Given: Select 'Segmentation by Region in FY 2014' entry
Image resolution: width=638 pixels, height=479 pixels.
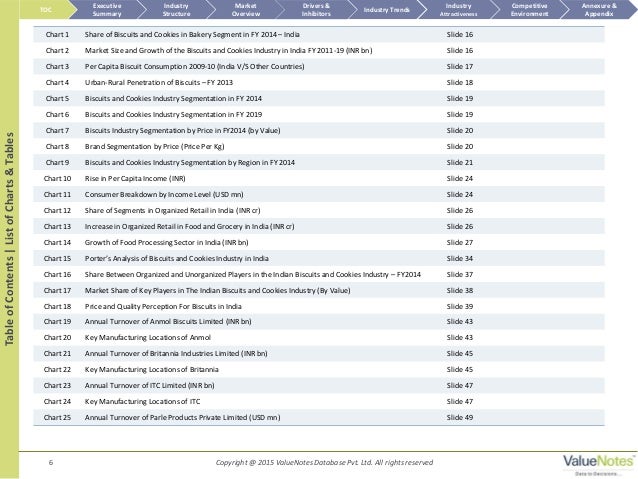Looking at the screenshot, I should click(190, 162).
